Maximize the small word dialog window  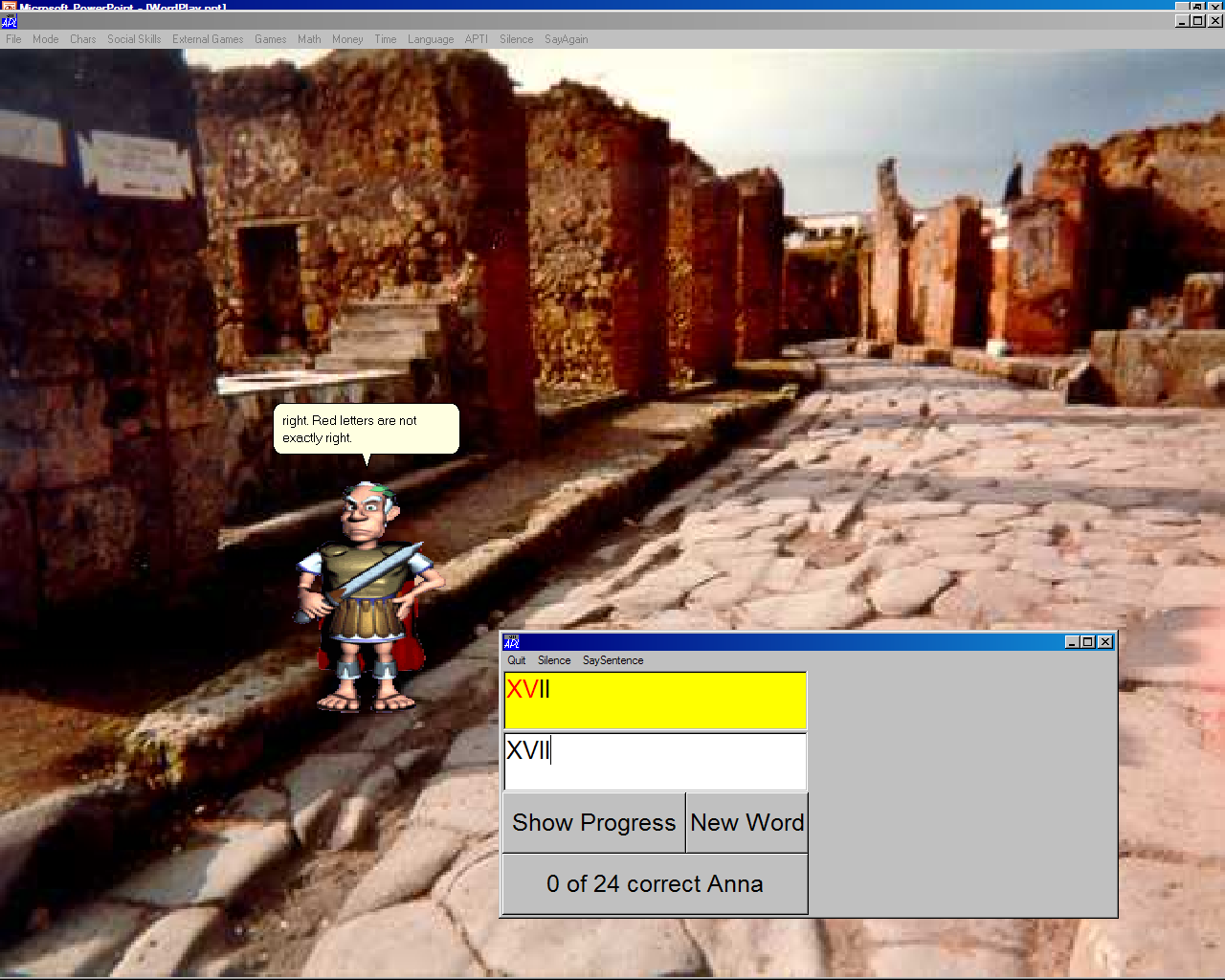[x=1088, y=642]
